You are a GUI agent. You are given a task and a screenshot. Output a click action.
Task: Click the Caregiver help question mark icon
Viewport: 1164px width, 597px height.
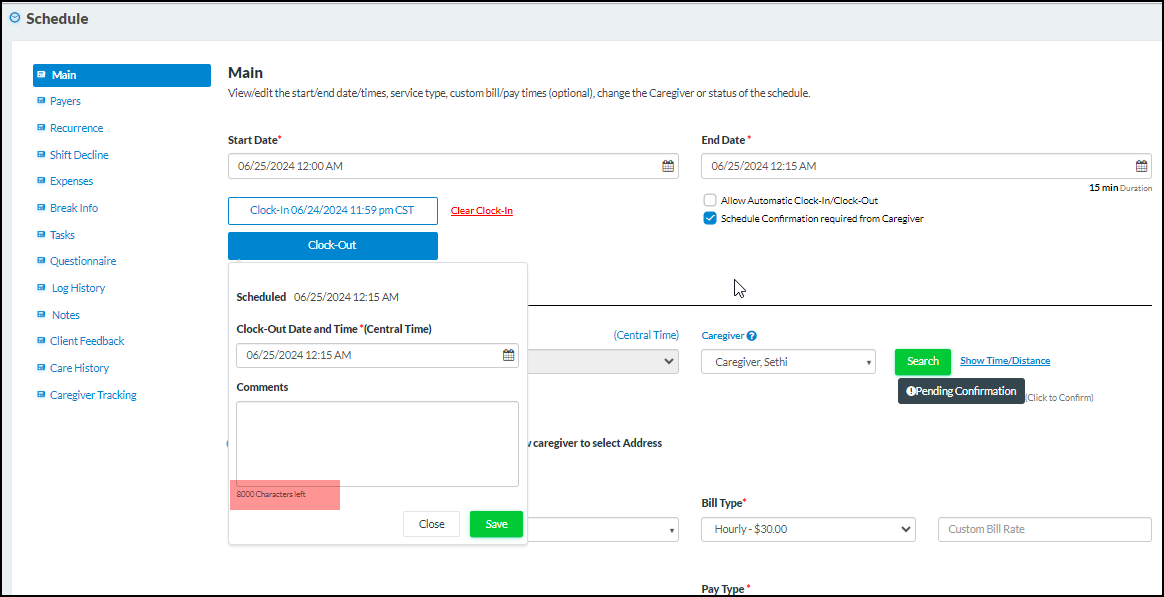pyautogui.click(x=752, y=336)
